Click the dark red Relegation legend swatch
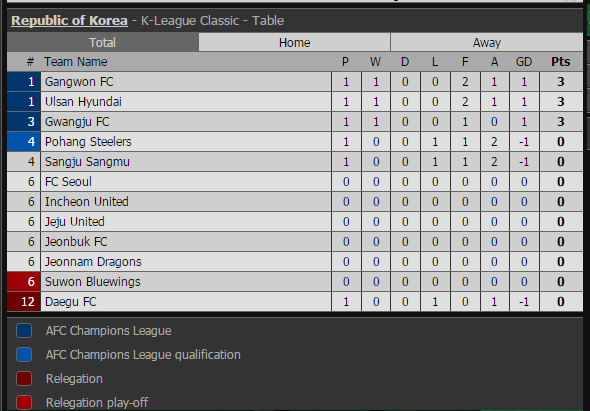The width and height of the screenshot is (590, 411). coord(24,379)
